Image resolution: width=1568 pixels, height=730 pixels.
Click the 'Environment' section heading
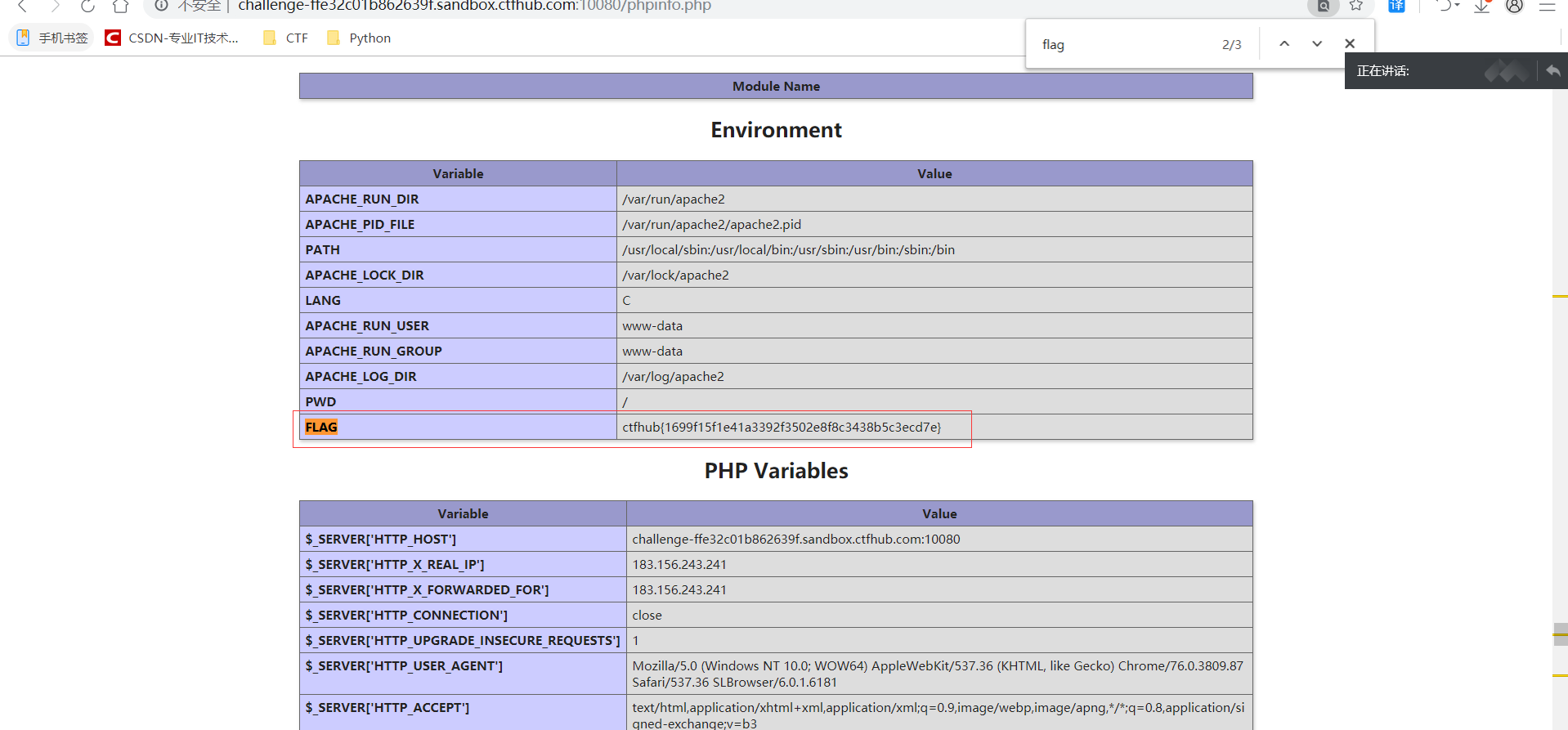click(x=776, y=130)
